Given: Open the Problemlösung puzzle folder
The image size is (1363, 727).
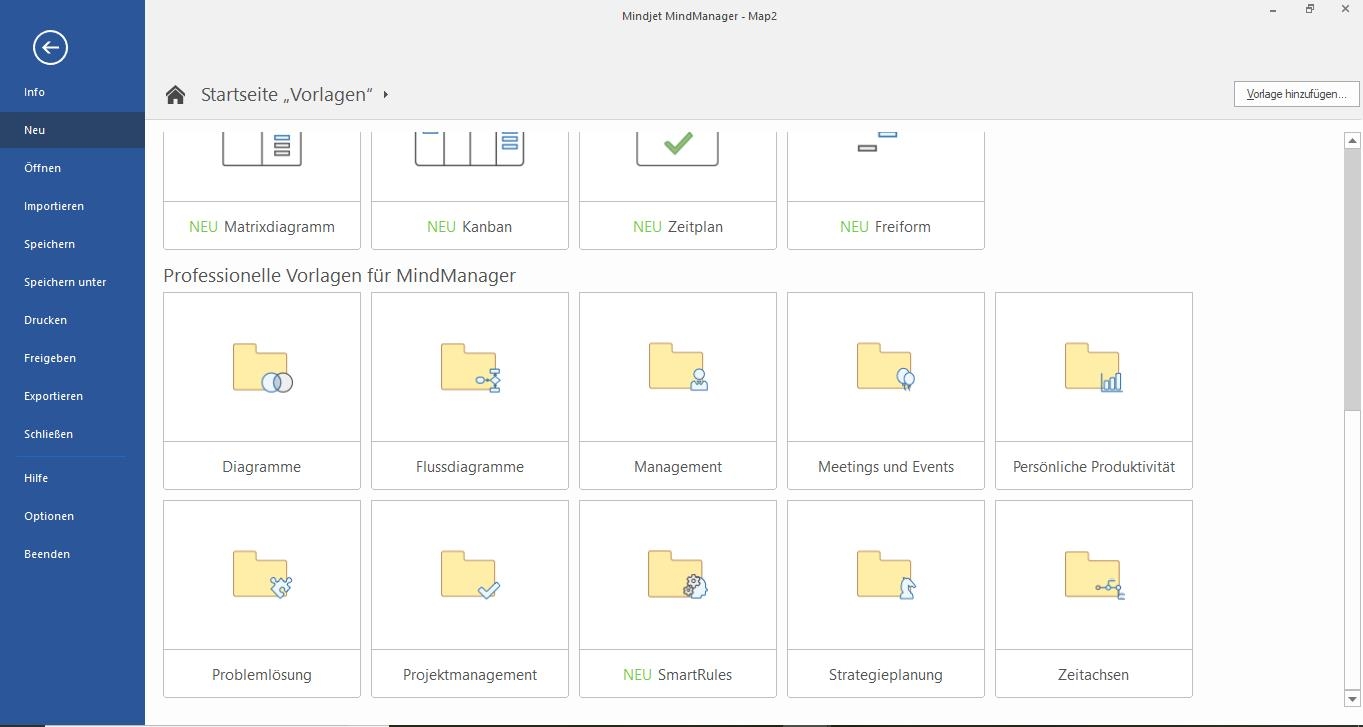Looking at the screenshot, I should [x=262, y=576].
